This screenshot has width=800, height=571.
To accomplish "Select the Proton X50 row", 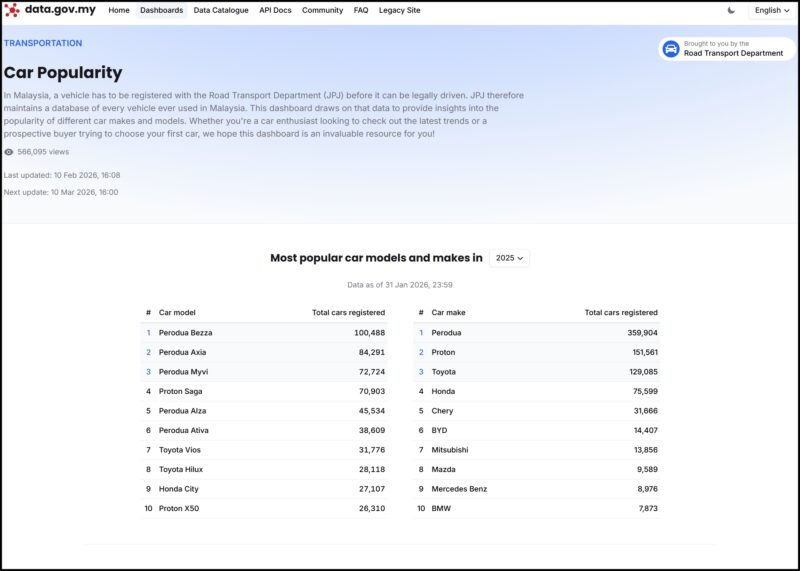I will (264, 508).
